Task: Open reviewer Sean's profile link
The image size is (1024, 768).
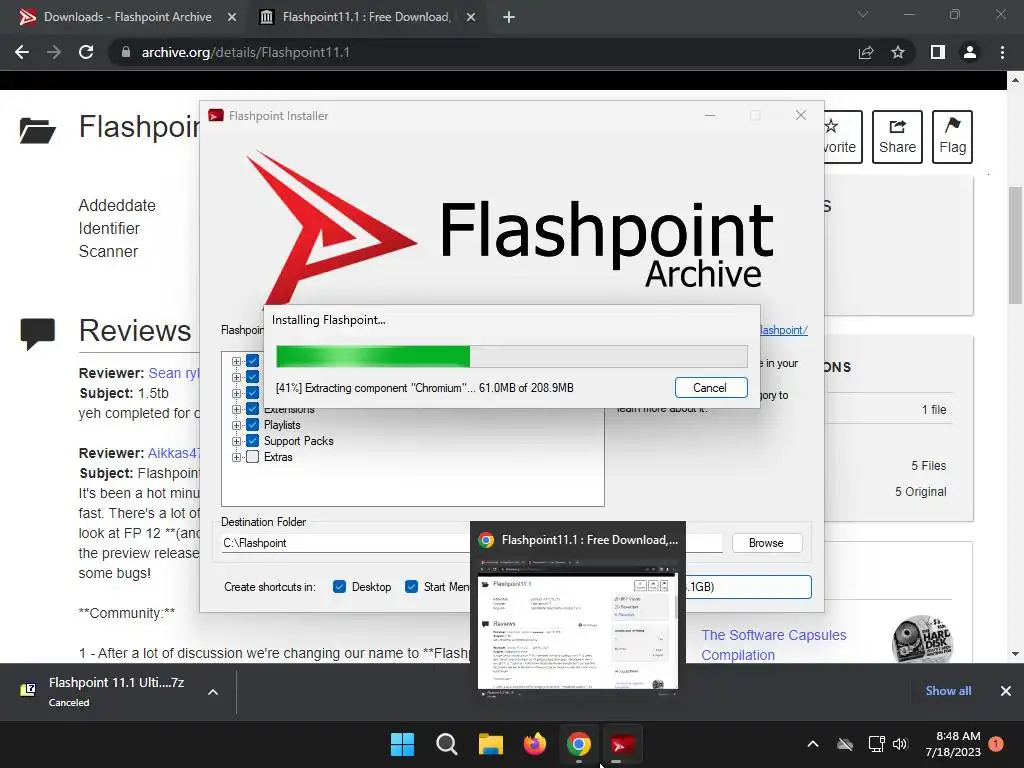Action: pos(174,373)
